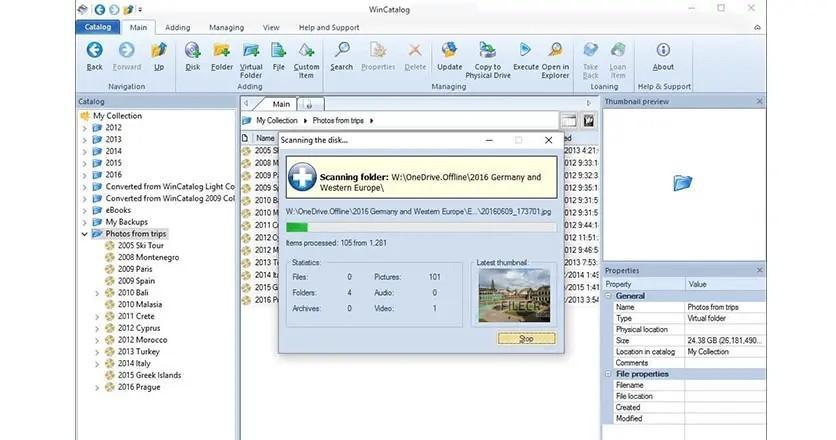Collapse the ribbon with top-right chevron

(757, 27)
